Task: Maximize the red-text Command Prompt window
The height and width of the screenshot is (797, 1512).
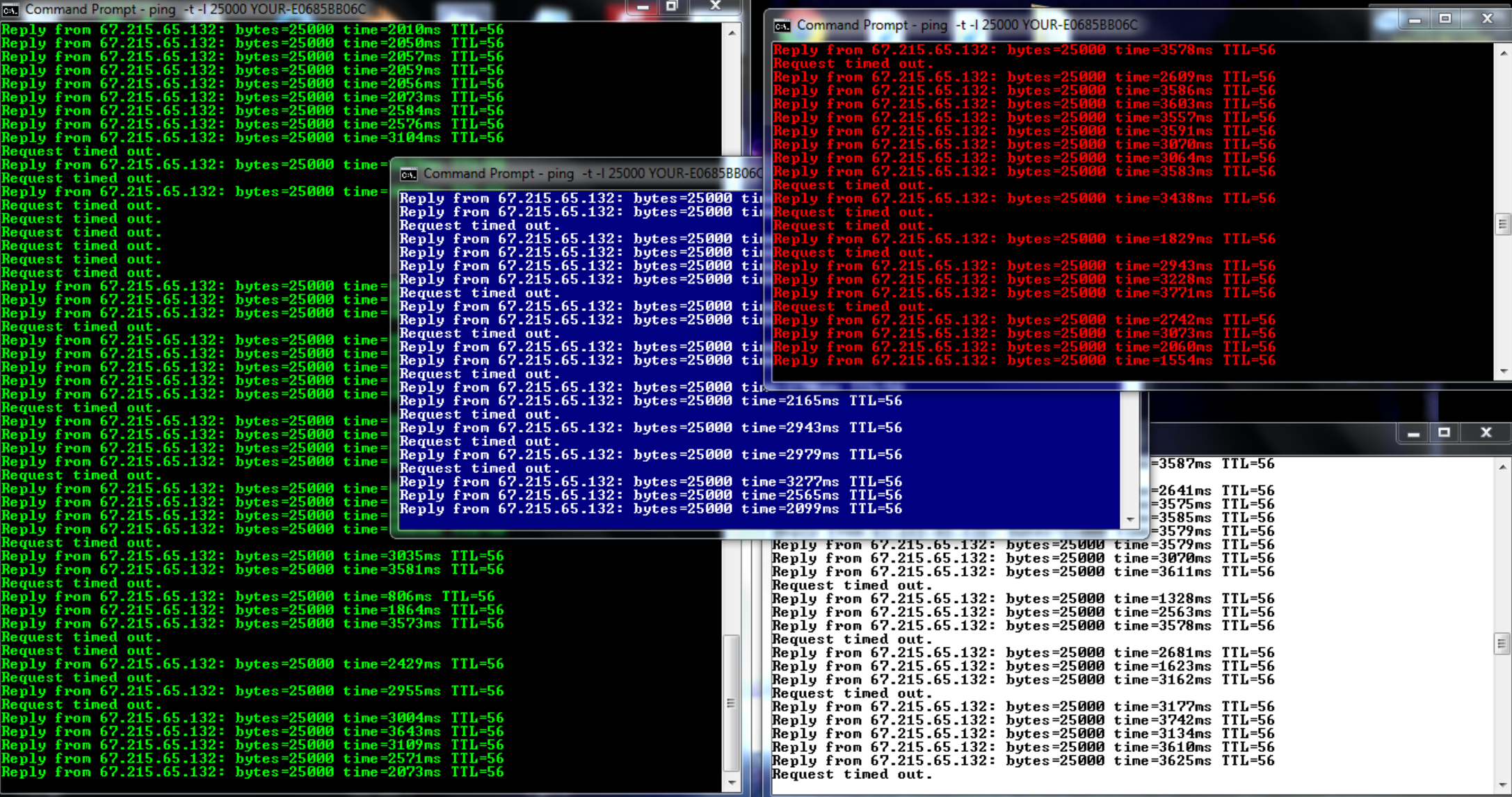Action: point(1445,19)
